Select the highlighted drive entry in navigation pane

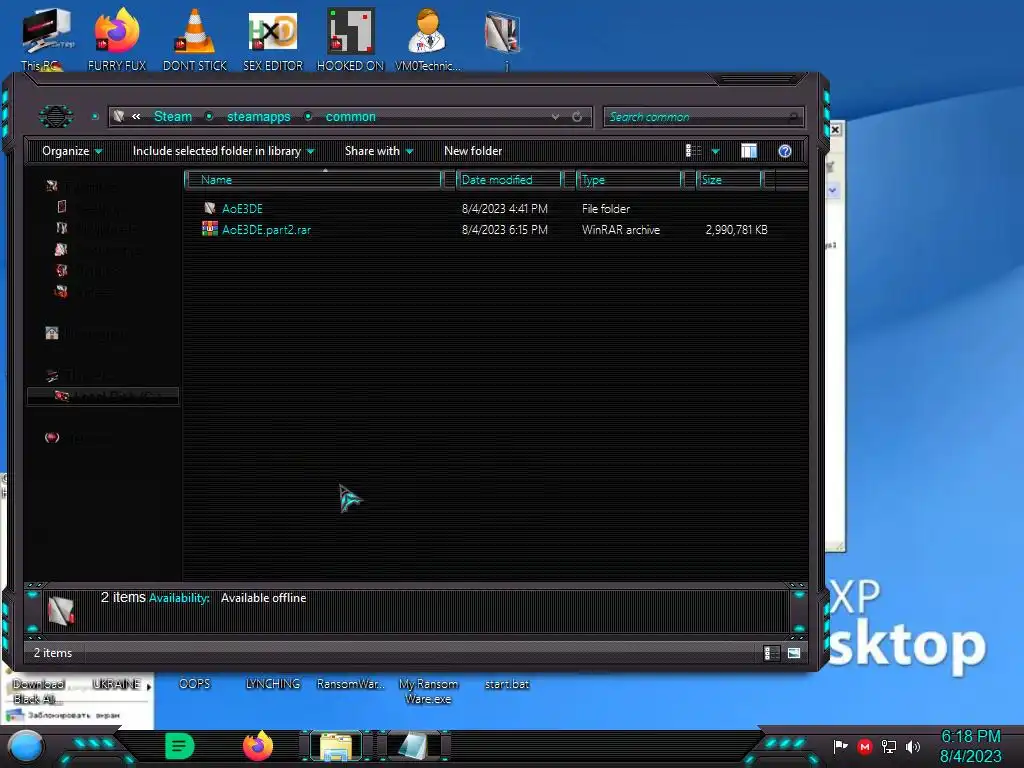pyautogui.click(x=103, y=396)
